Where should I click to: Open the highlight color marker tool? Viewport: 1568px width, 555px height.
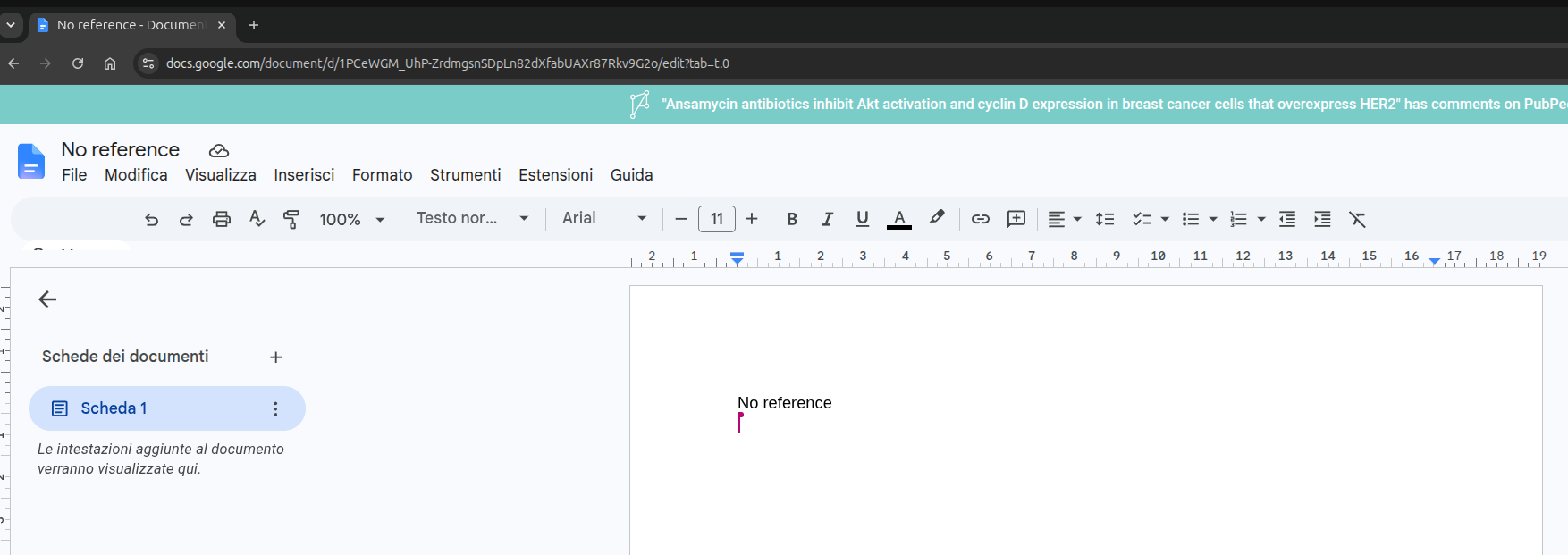tap(937, 218)
